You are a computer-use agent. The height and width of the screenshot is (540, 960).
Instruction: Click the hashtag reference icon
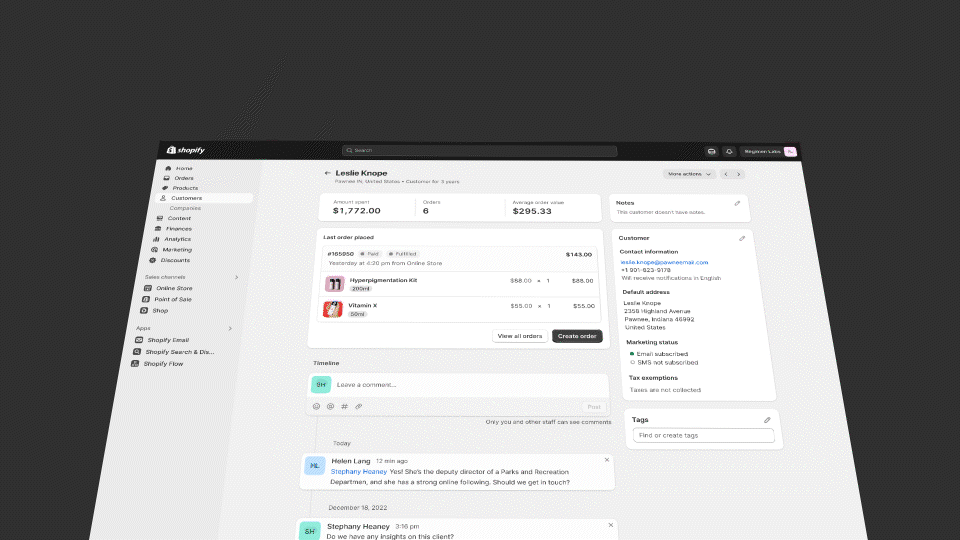tap(345, 407)
